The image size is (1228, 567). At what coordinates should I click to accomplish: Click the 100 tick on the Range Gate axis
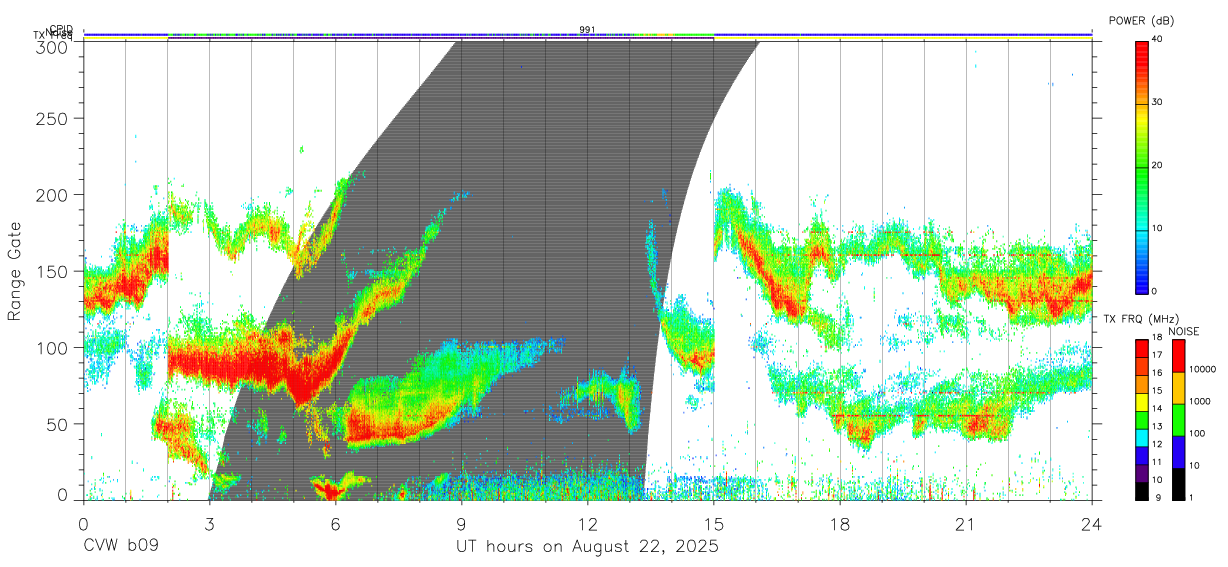tap(54, 347)
